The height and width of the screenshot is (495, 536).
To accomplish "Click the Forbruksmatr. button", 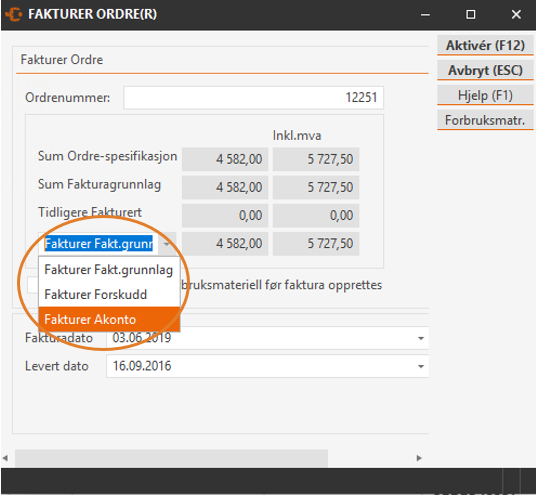I will pos(485,120).
